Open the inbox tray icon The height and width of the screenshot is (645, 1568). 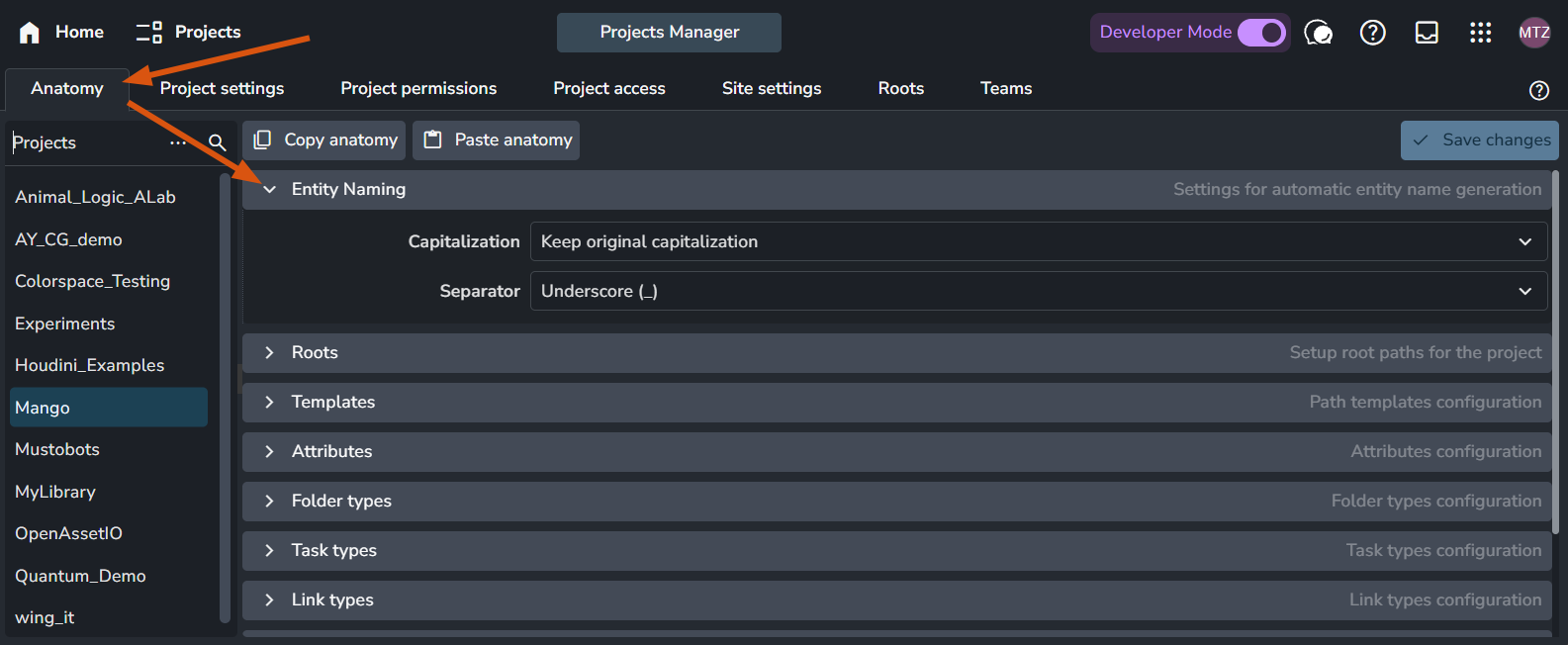pyautogui.click(x=1427, y=33)
